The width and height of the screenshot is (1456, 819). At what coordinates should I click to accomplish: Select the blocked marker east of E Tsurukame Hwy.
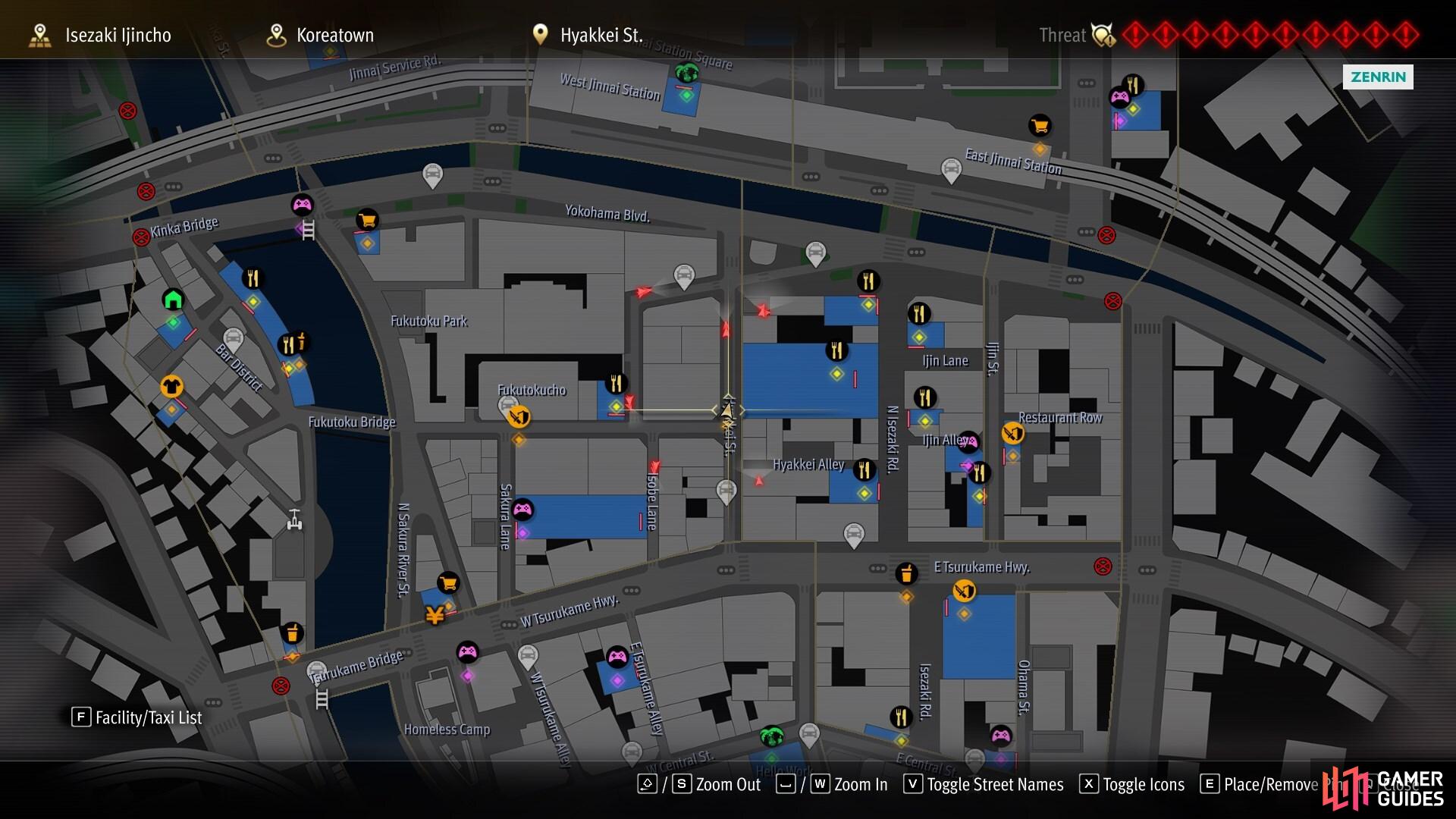(1103, 566)
